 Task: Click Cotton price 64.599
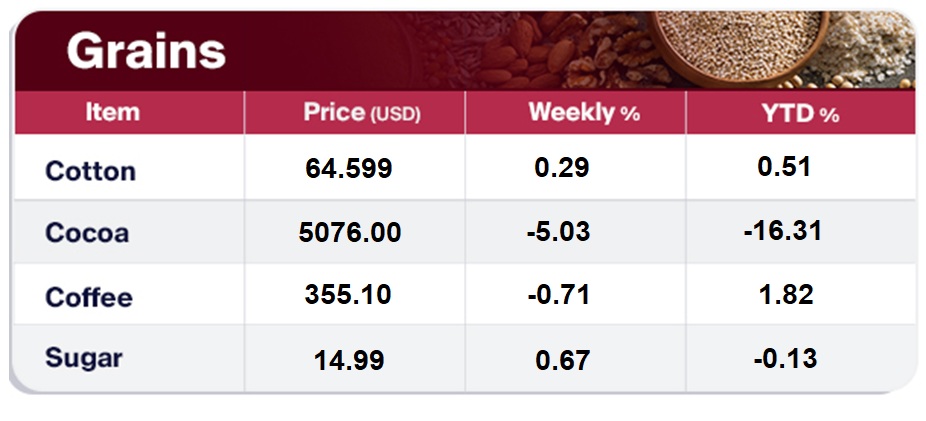pyautogui.click(x=349, y=169)
